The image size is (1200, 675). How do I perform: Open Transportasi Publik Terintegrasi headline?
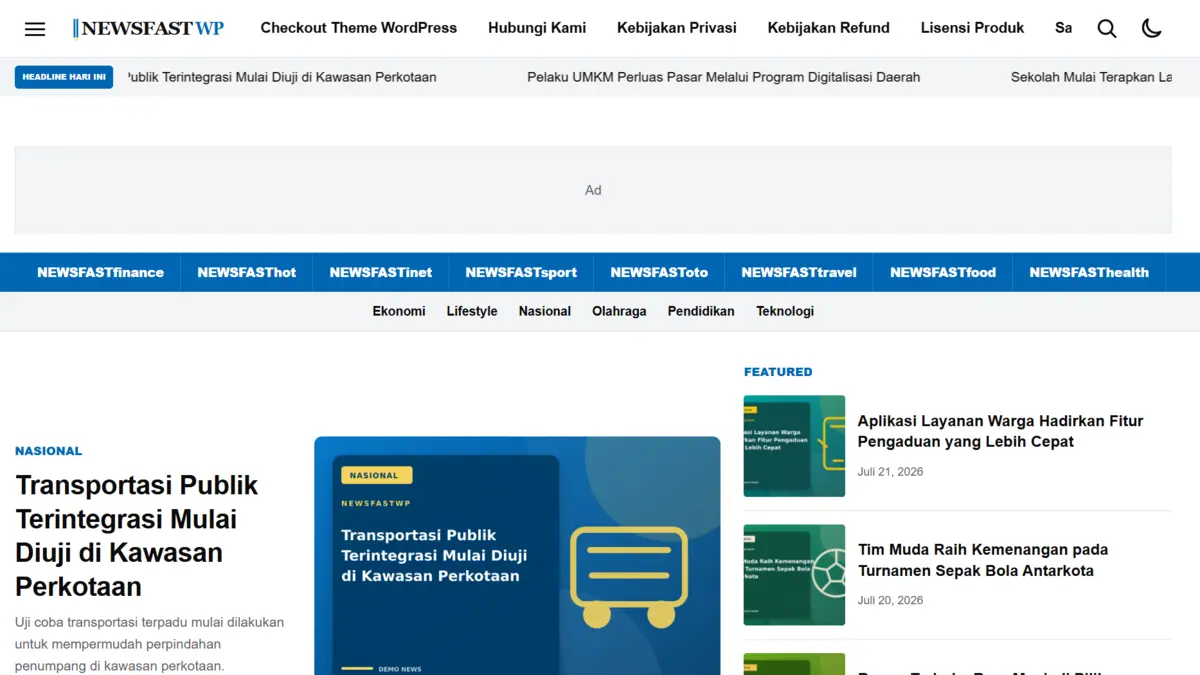(x=137, y=535)
